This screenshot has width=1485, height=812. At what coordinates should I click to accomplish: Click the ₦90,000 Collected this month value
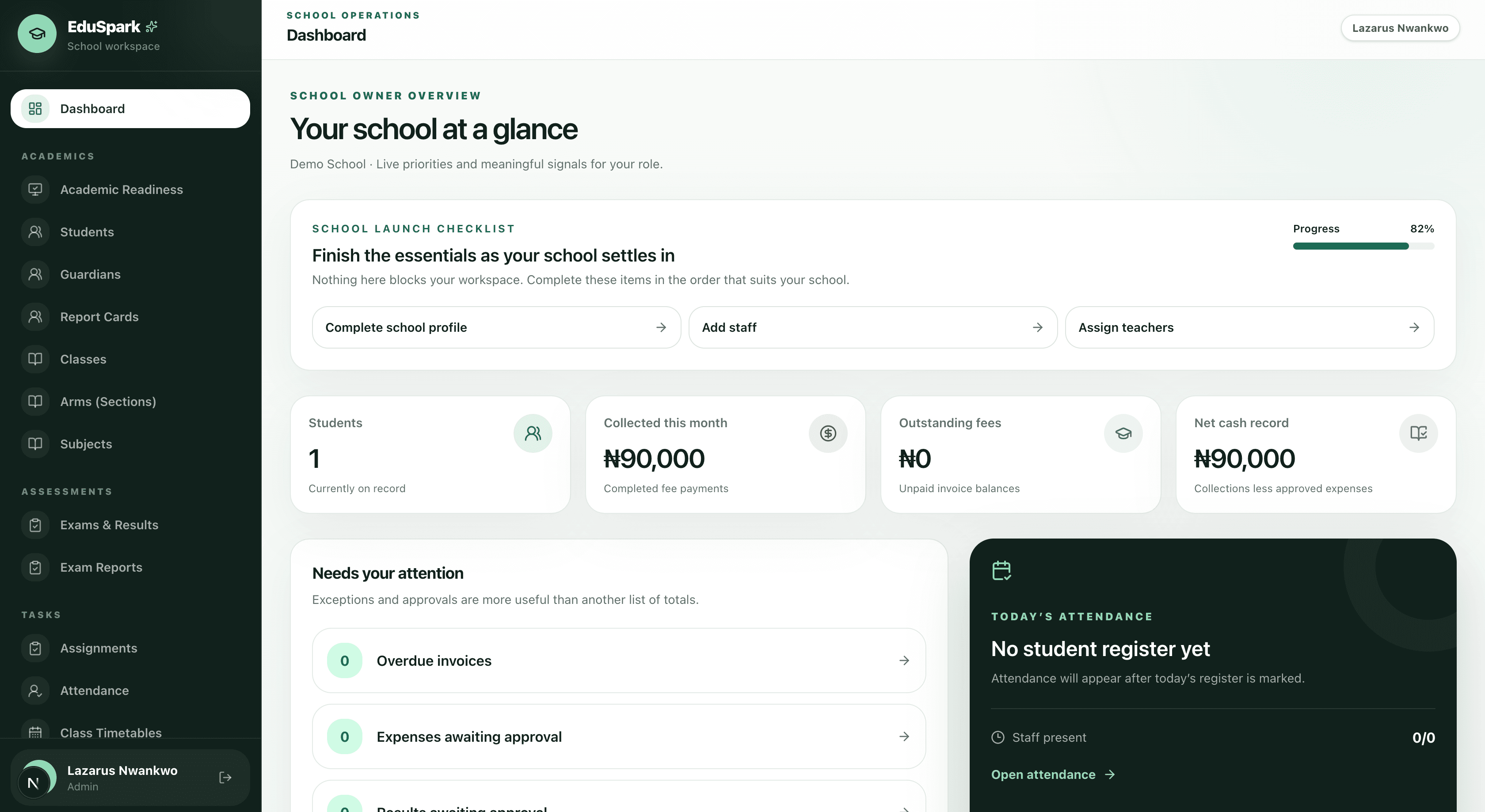[654, 459]
